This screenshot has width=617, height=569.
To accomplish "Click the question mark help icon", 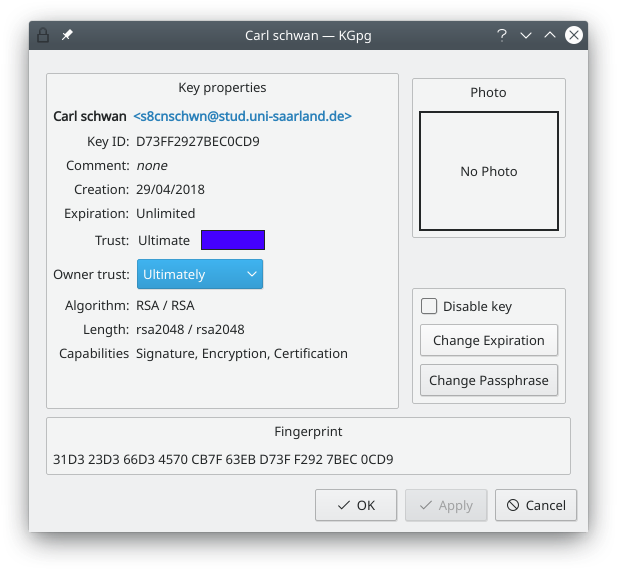I will click(502, 35).
